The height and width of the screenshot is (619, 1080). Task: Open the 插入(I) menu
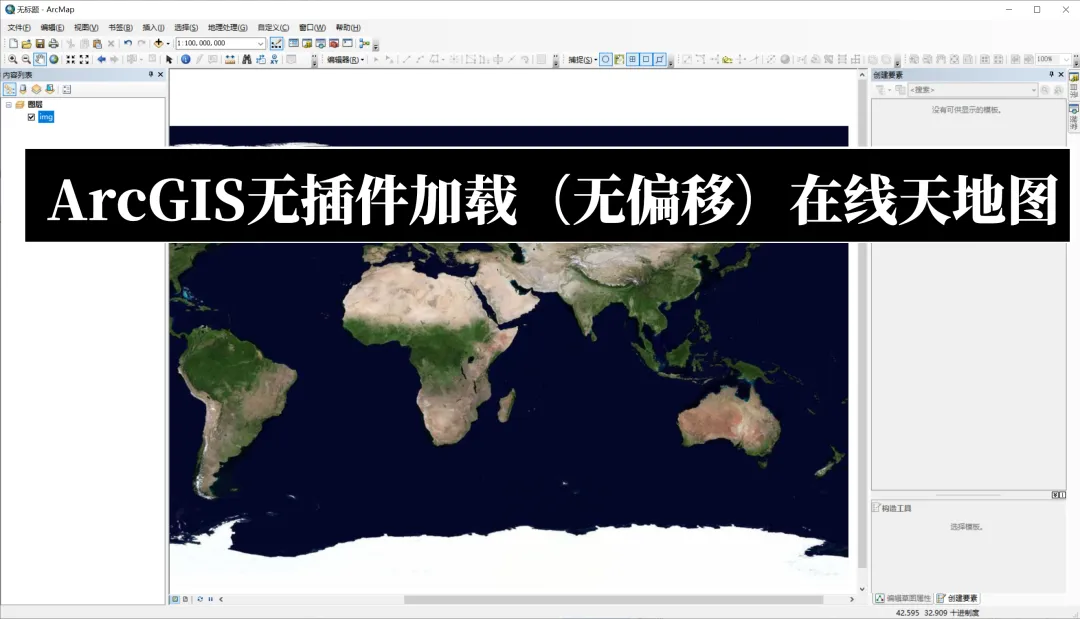point(153,28)
